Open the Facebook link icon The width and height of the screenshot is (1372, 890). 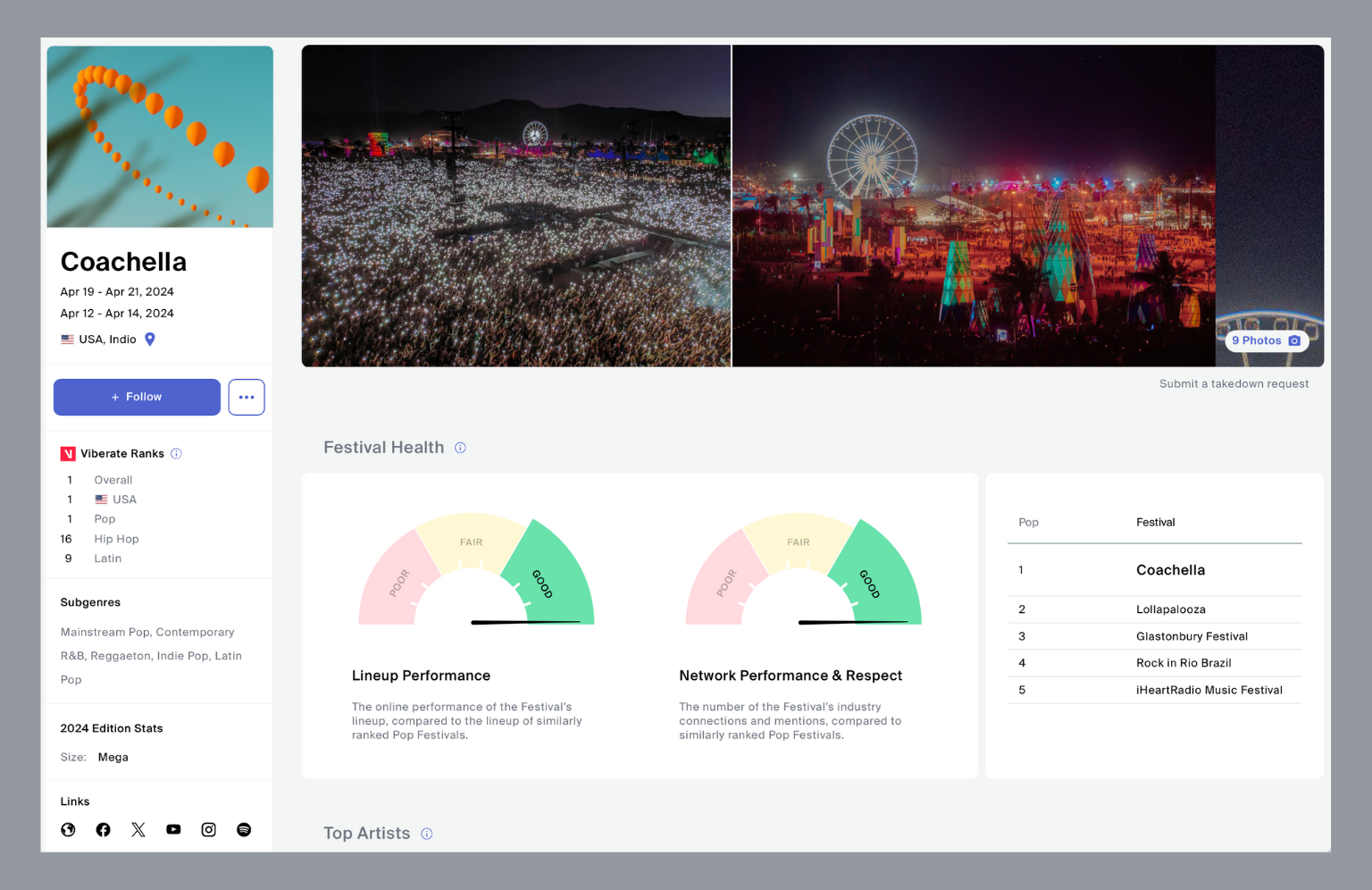pyautogui.click(x=104, y=830)
